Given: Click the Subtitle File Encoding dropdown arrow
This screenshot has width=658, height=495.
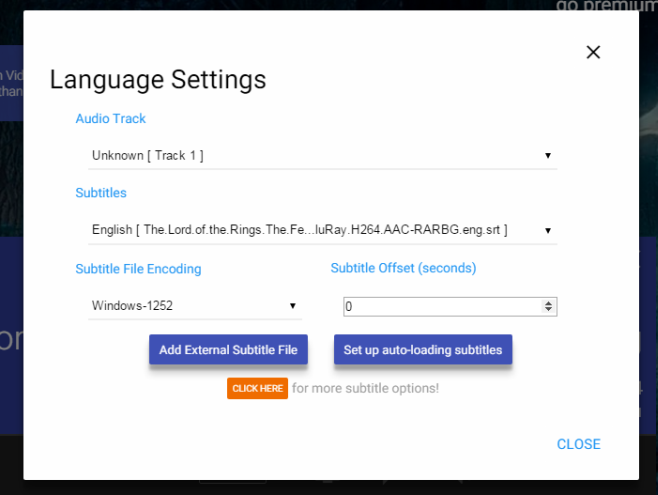Looking at the screenshot, I should point(292,306).
